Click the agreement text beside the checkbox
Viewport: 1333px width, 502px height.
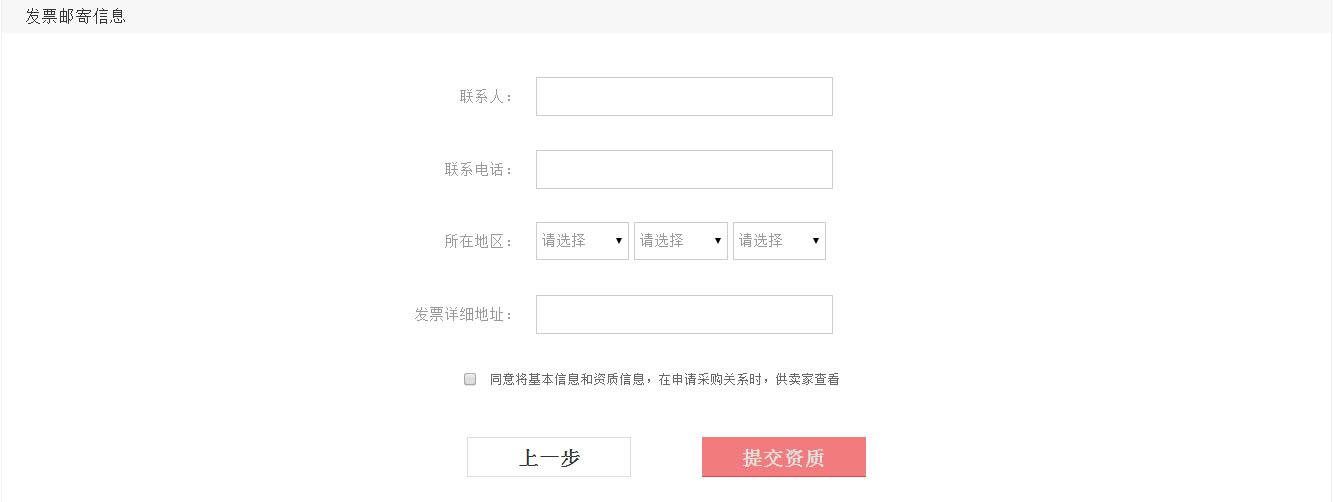pos(664,380)
